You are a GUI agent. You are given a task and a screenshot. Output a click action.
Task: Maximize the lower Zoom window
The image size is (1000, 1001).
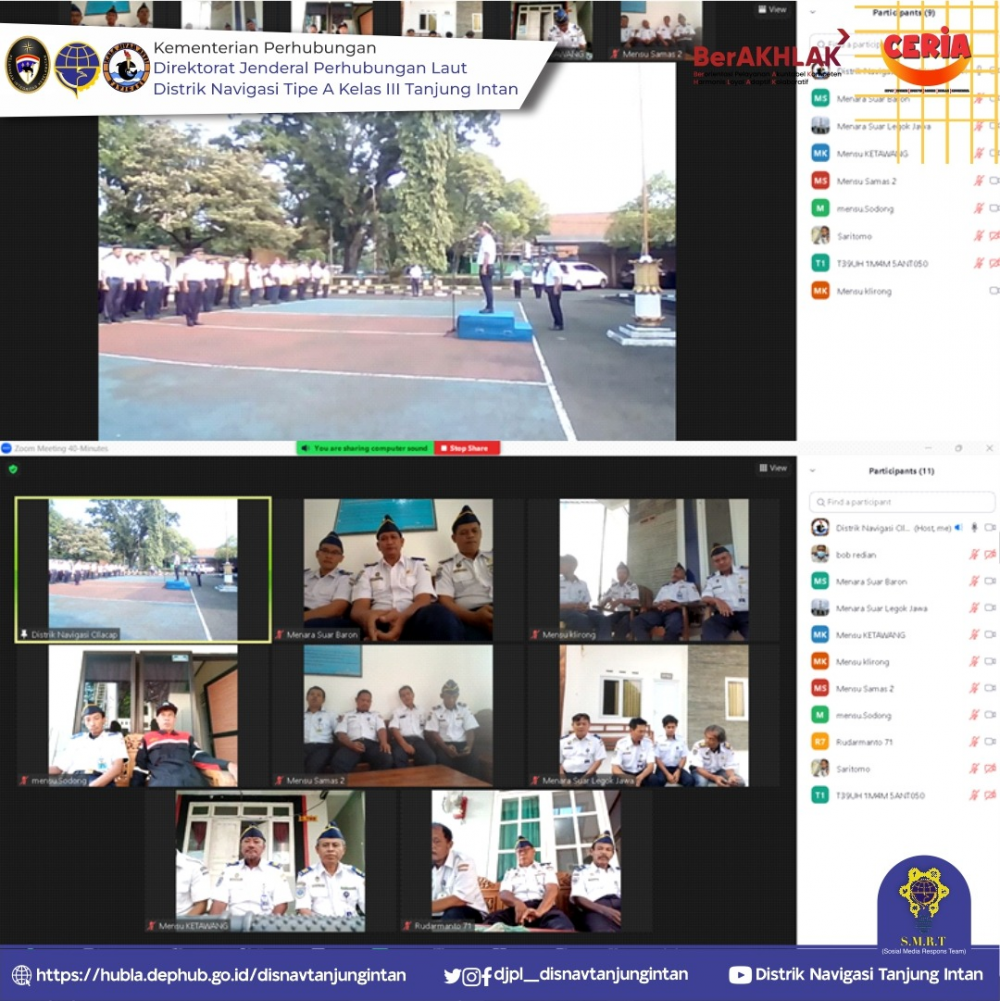[x=958, y=448]
